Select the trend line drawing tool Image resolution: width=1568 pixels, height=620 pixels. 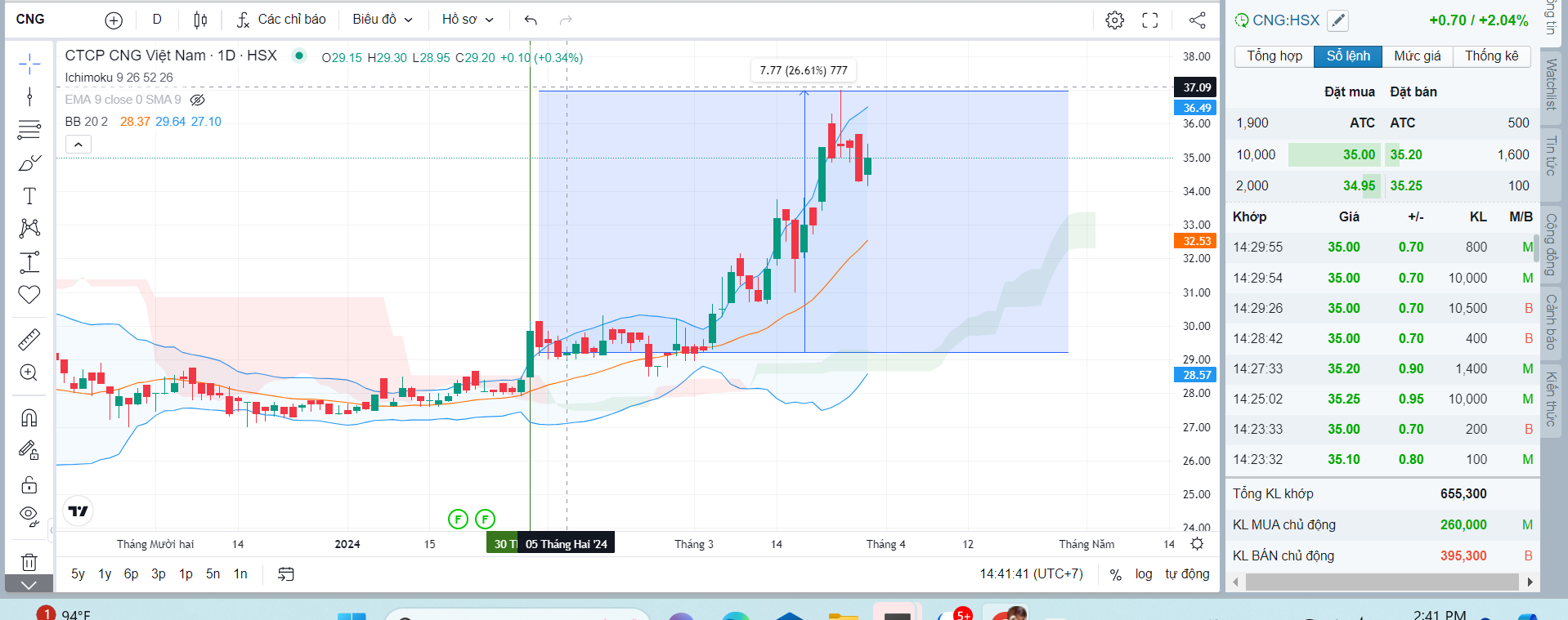click(29, 96)
